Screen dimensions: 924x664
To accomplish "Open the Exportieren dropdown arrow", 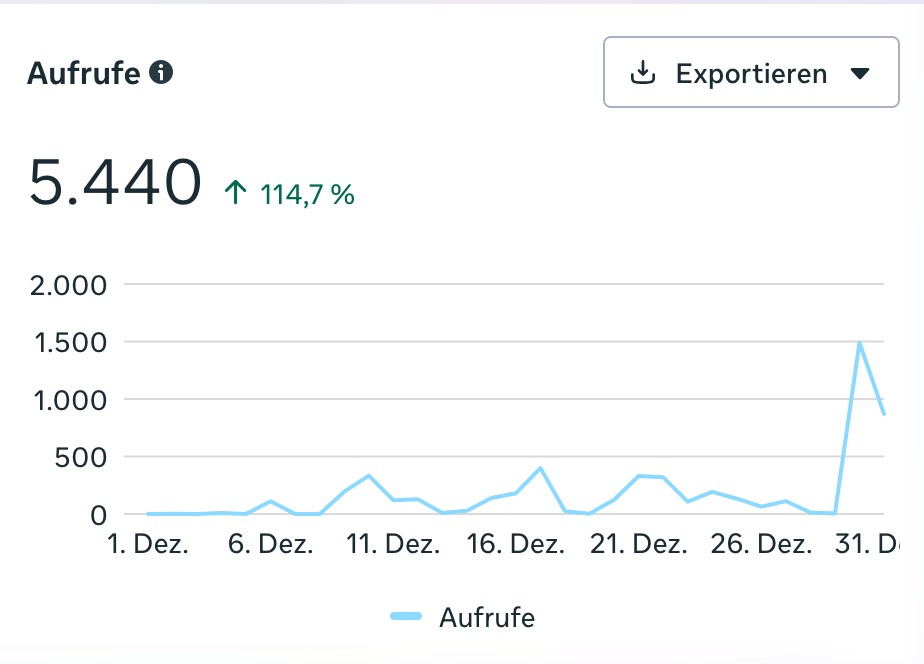I will pos(859,73).
